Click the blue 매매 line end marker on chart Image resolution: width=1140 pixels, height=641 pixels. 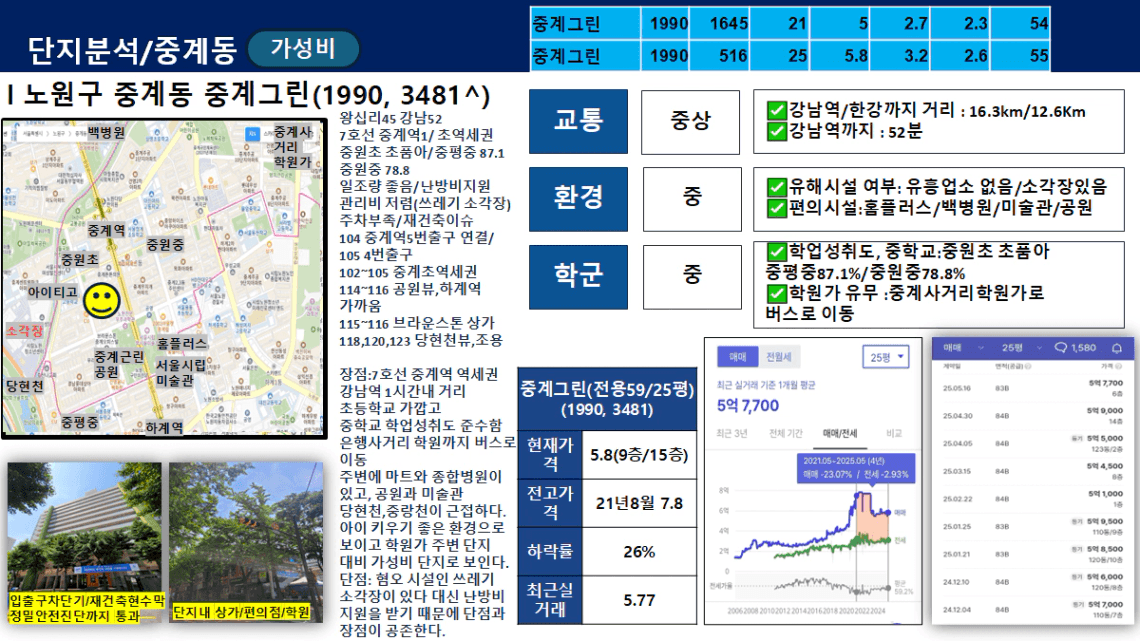point(888,513)
